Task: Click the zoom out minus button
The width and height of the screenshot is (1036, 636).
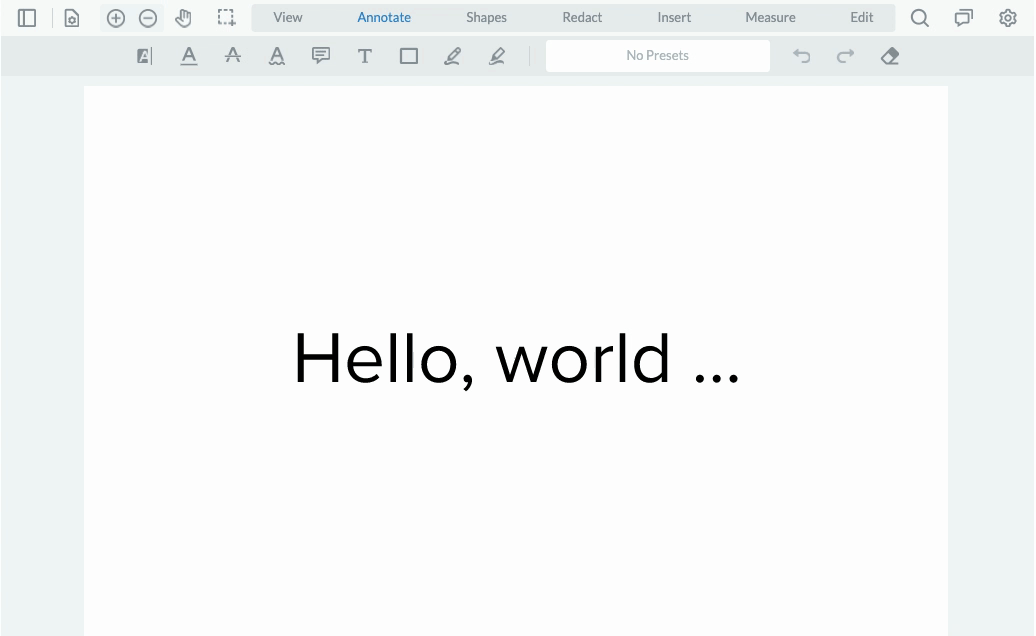Action: click(148, 18)
